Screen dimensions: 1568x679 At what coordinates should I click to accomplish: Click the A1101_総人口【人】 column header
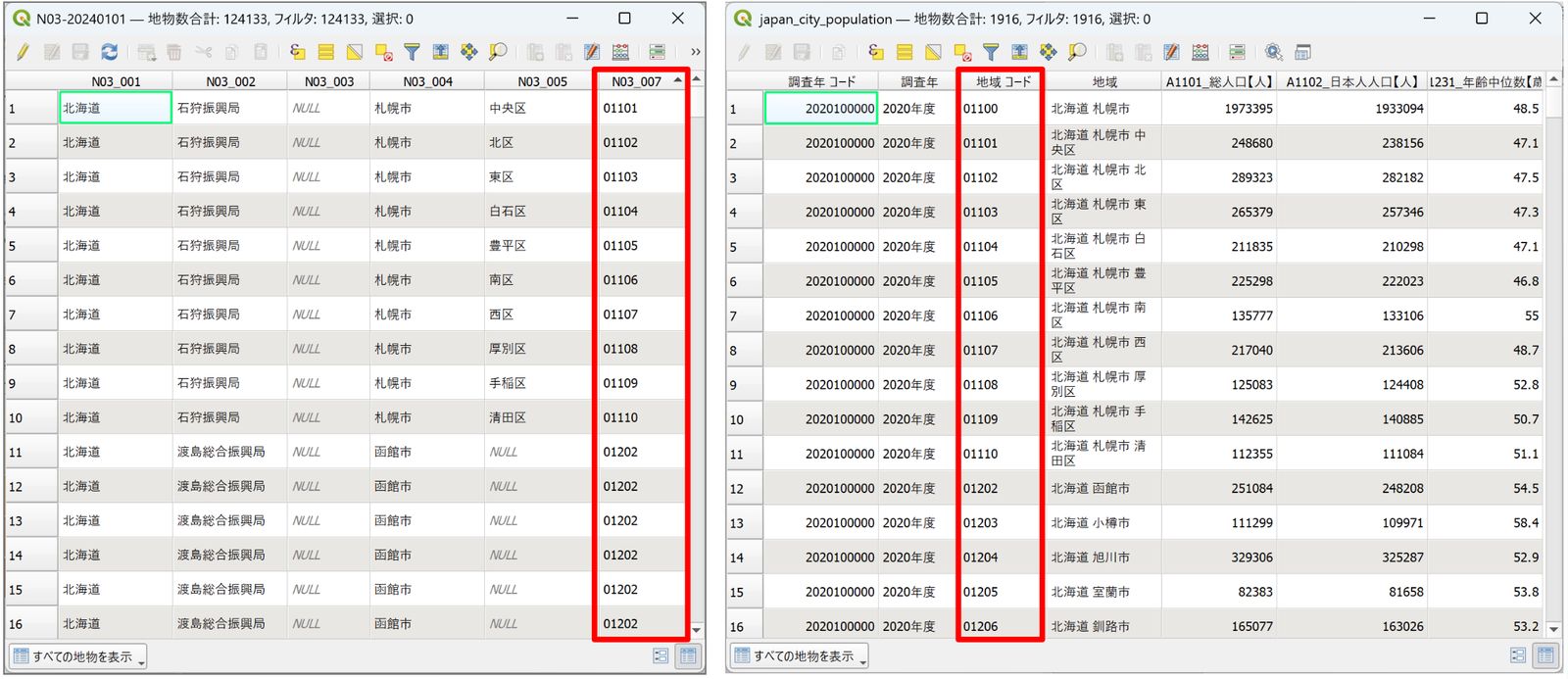pos(1219,81)
